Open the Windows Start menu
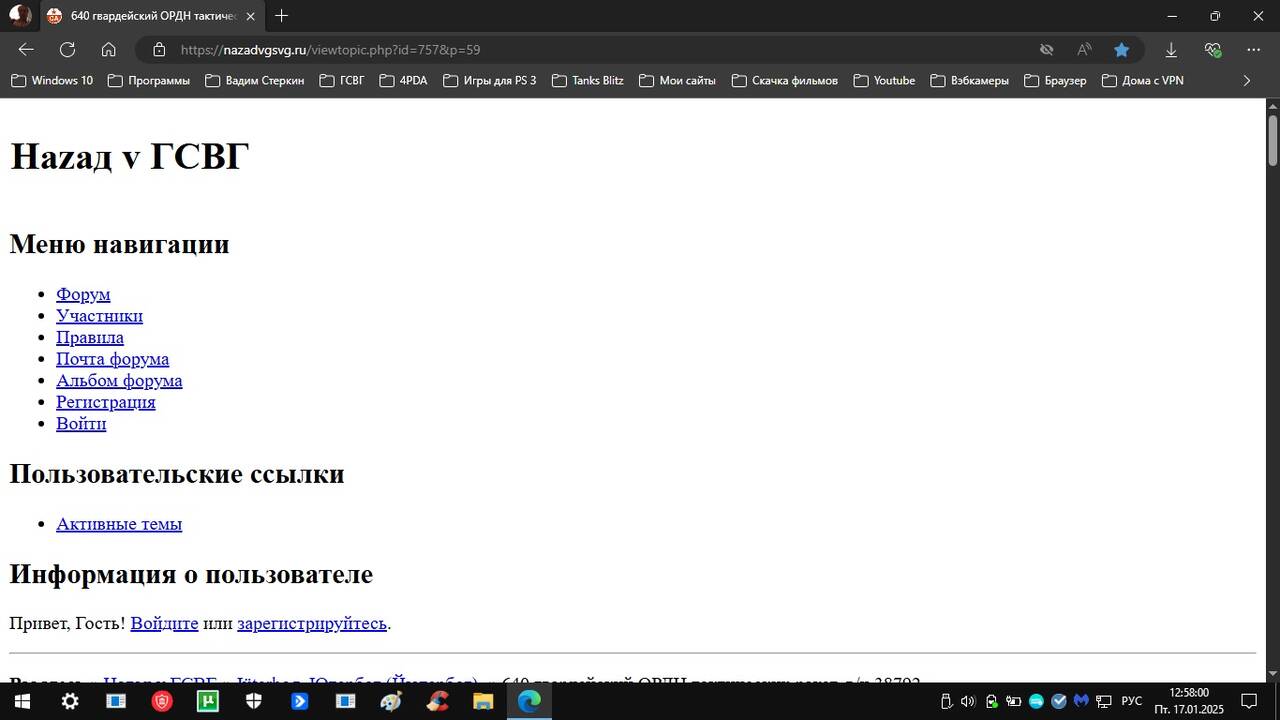 coord(22,701)
